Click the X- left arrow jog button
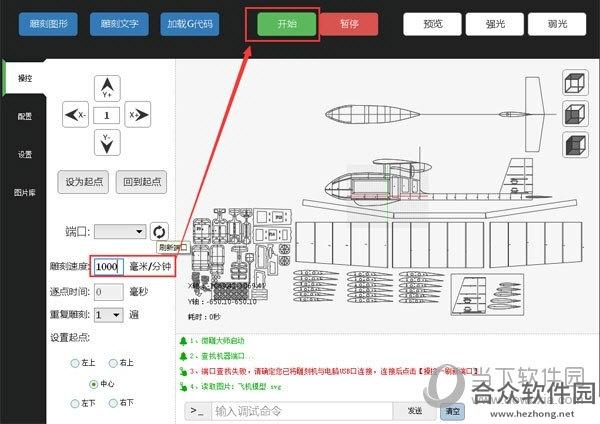 pyautogui.click(x=75, y=114)
